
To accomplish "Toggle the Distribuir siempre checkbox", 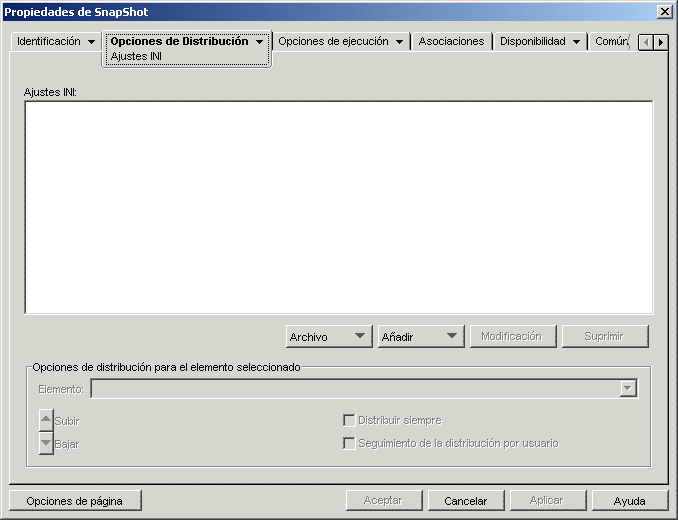I will (x=349, y=420).
